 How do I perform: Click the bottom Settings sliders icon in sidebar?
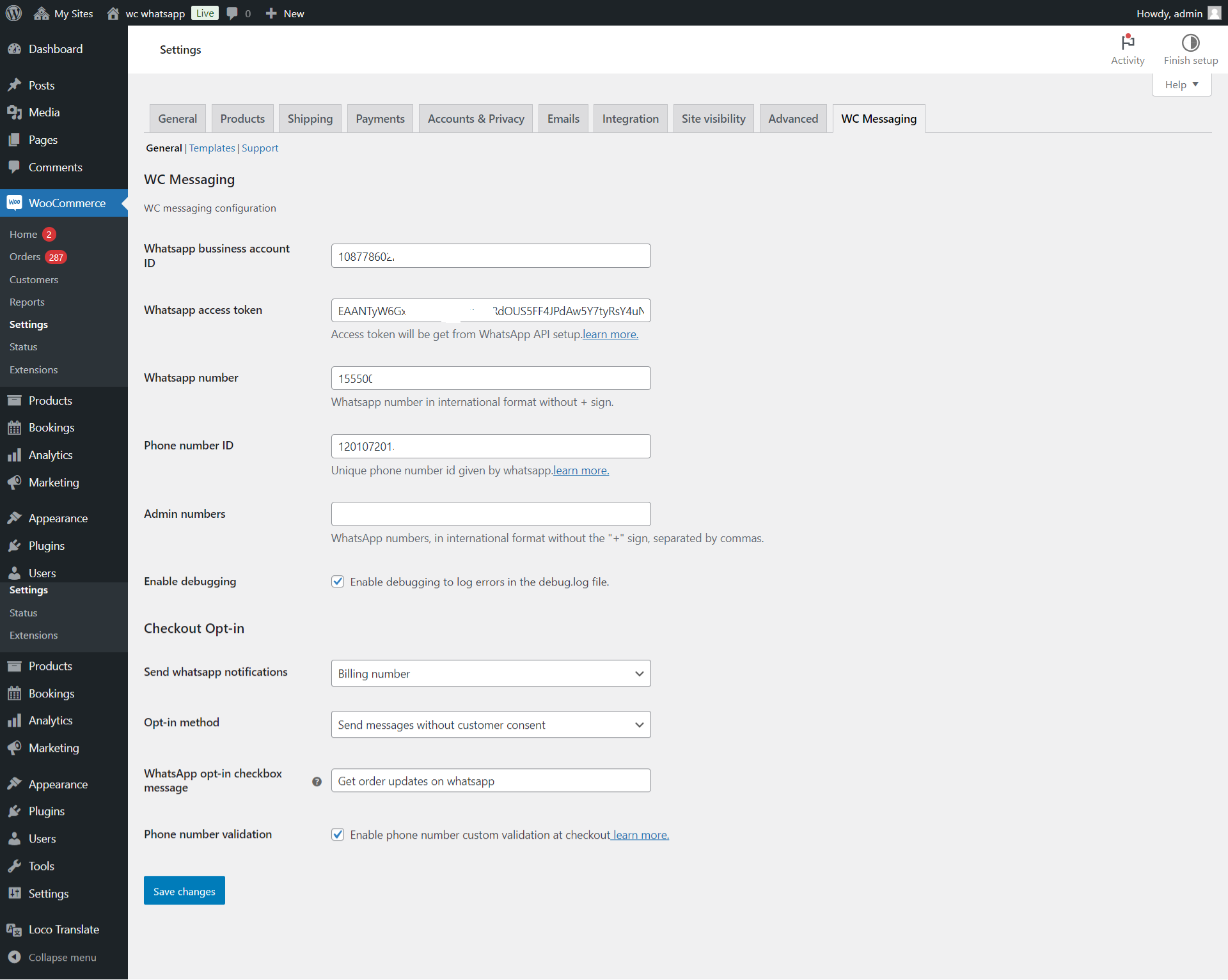click(14, 894)
